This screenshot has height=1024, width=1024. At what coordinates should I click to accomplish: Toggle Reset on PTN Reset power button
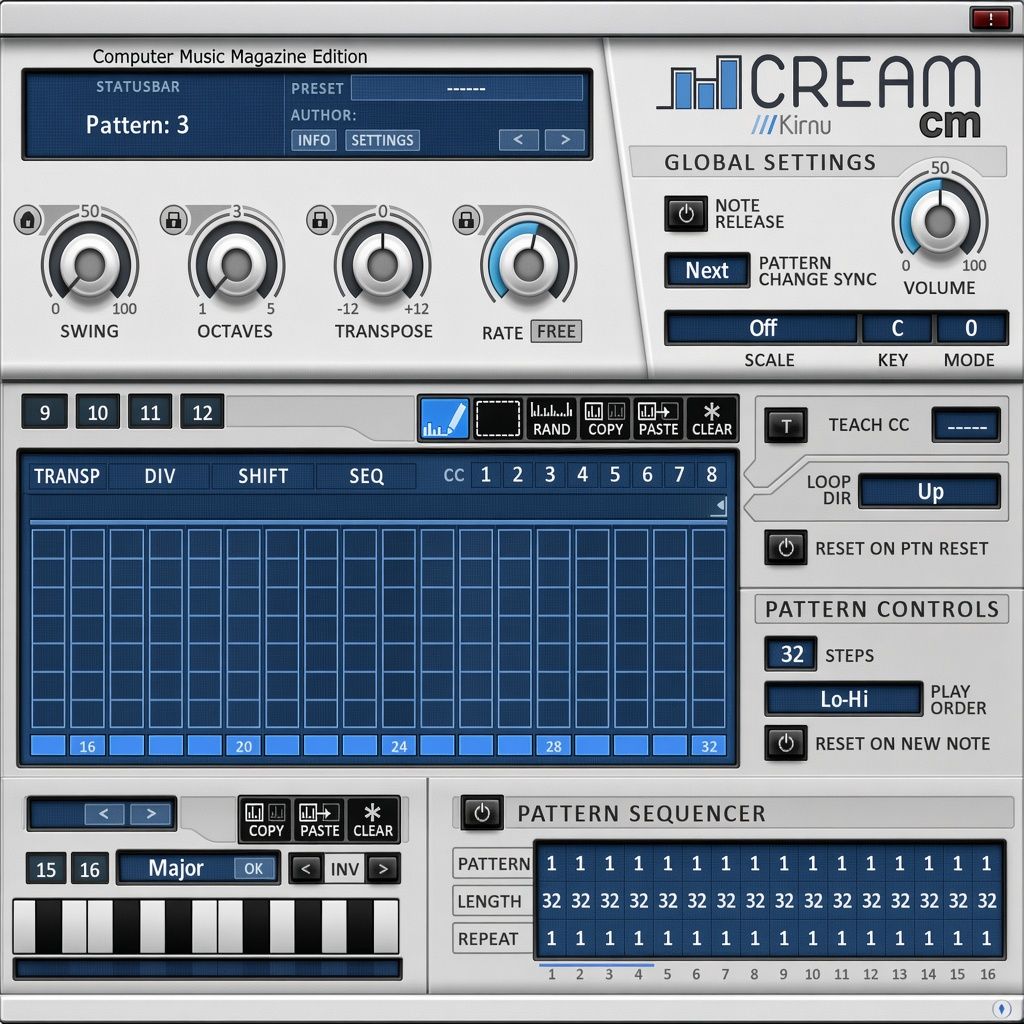click(x=786, y=547)
